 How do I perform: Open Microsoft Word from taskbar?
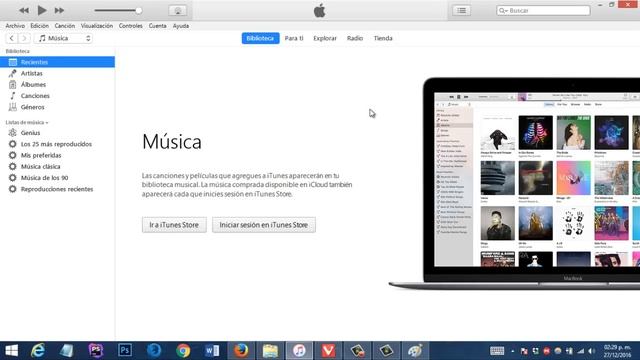[x=212, y=351]
